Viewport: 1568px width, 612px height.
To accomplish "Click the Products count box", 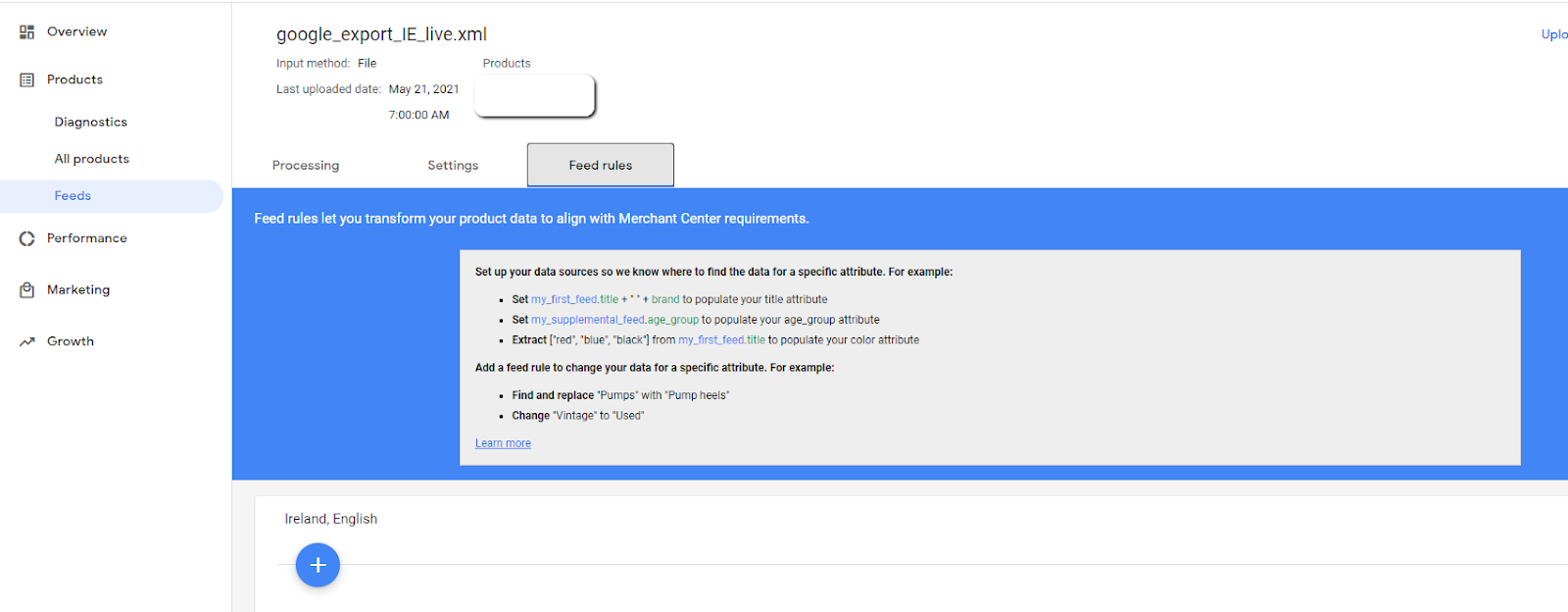I will point(535,95).
